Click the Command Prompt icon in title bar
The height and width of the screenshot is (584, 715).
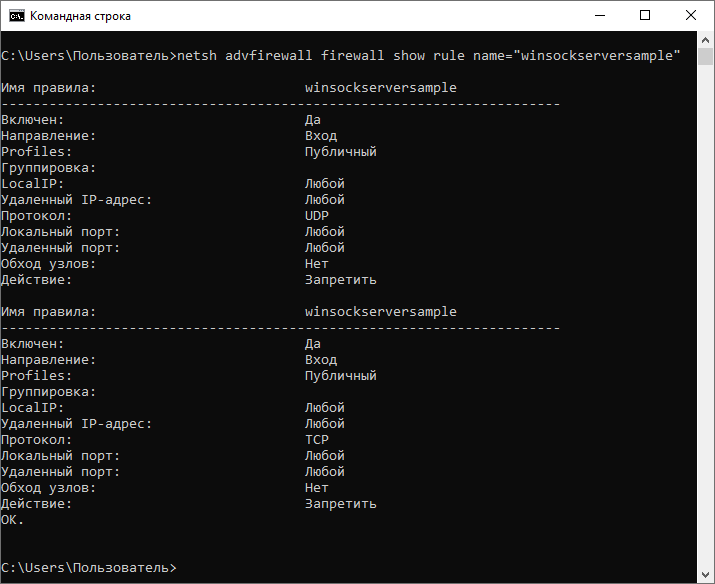point(16,16)
